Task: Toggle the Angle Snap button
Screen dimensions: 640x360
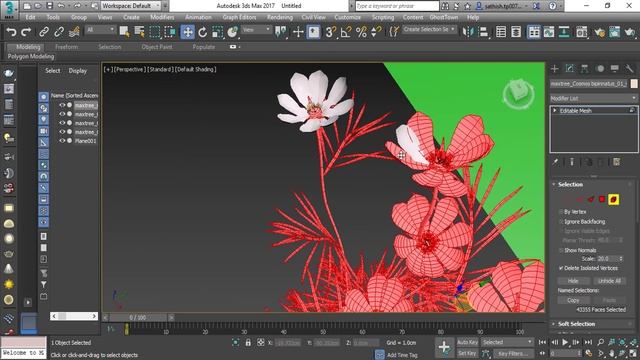Action: click(346, 32)
